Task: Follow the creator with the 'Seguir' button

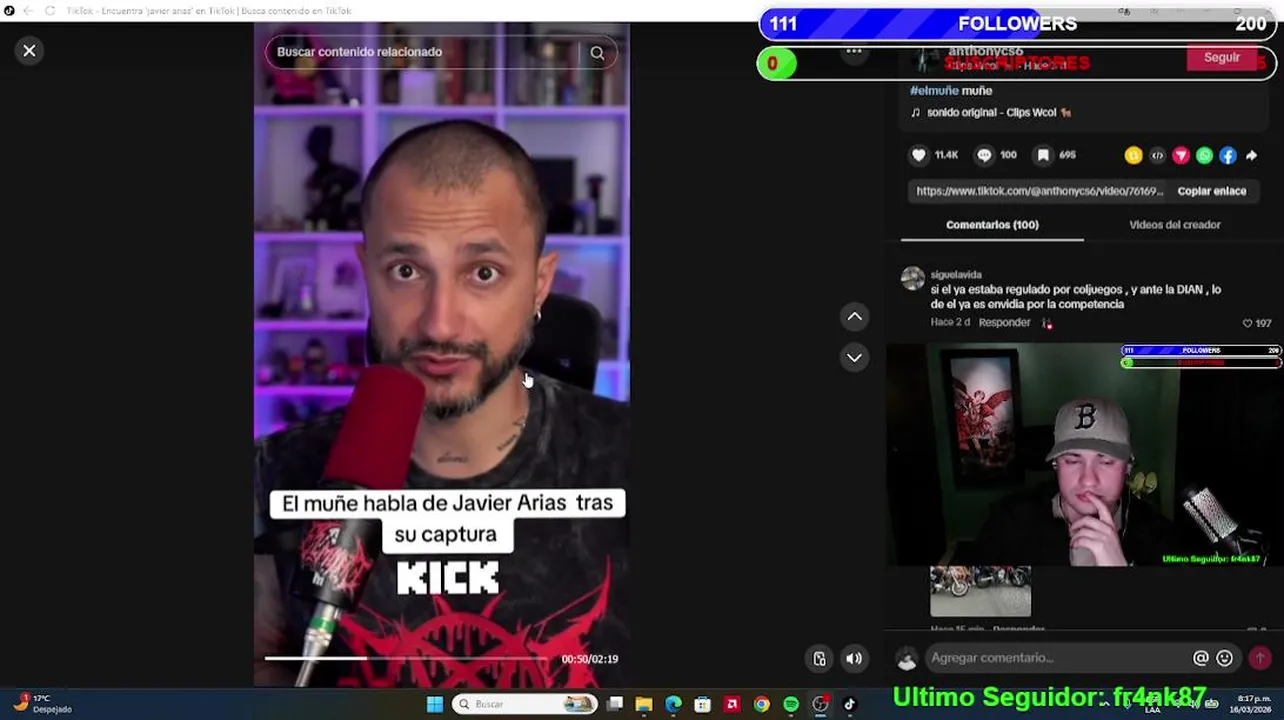Action: (x=1221, y=58)
